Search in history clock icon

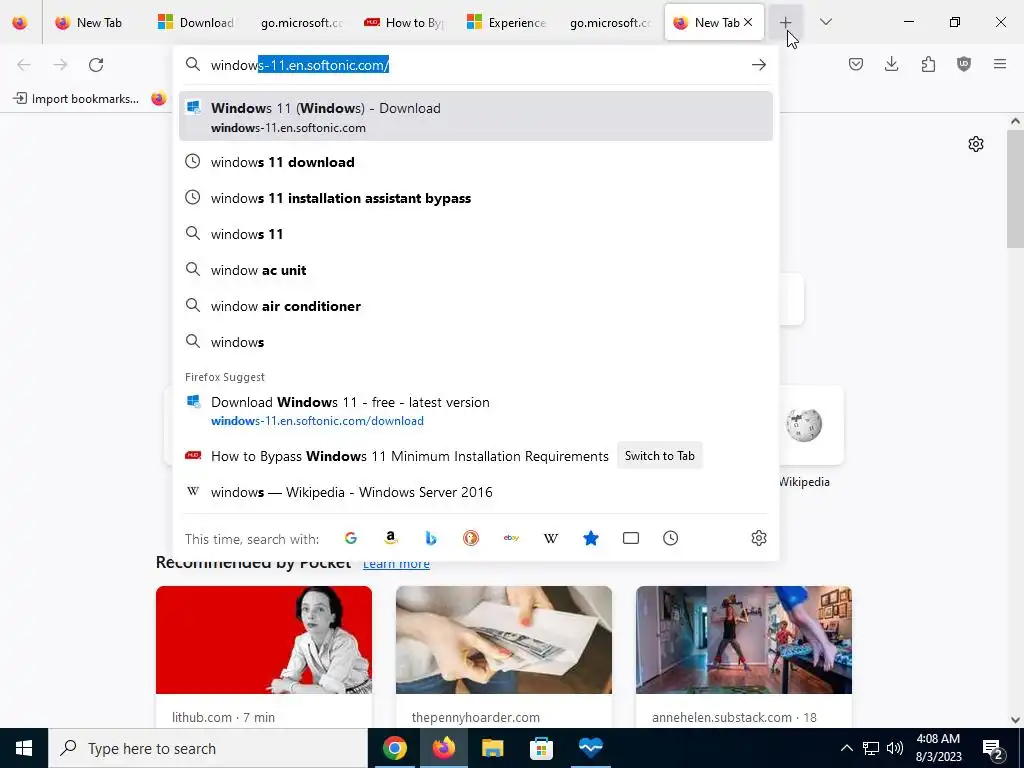pos(671,538)
